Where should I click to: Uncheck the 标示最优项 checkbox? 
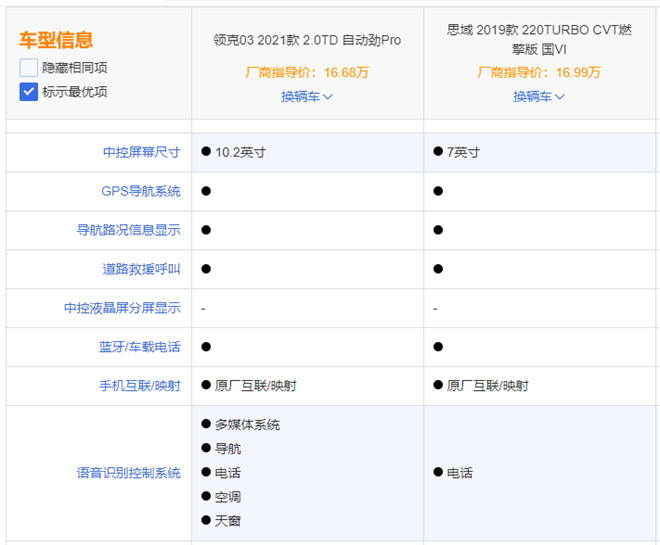tap(29, 92)
